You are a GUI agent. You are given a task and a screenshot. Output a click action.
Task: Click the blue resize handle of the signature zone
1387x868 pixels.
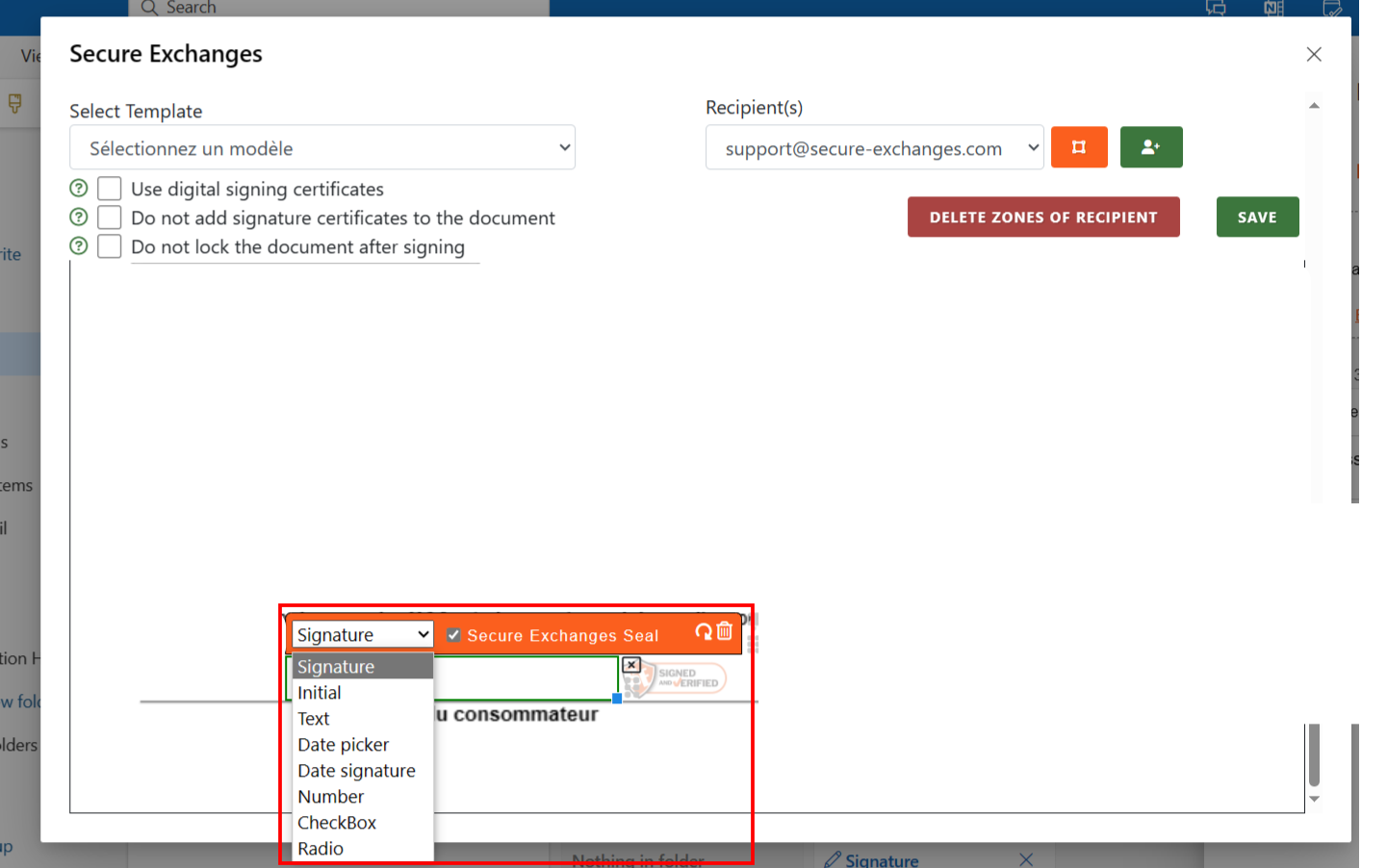(x=617, y=699)
